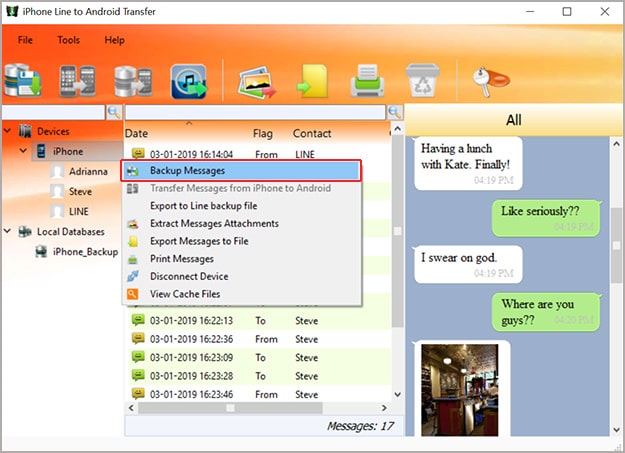Viewport: 625px width, 453px height.
Task: Collapse the iPhone tree node
Action: [25, 151]
